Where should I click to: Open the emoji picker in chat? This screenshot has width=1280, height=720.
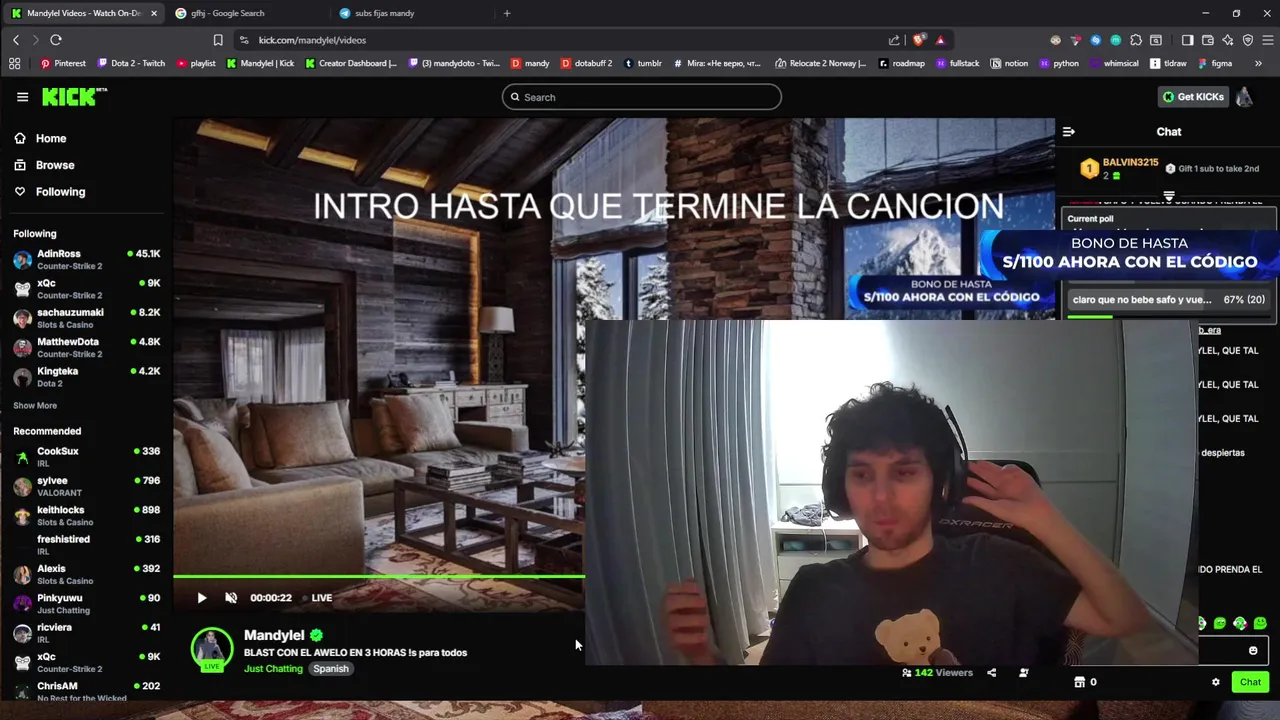(1253, 651)
